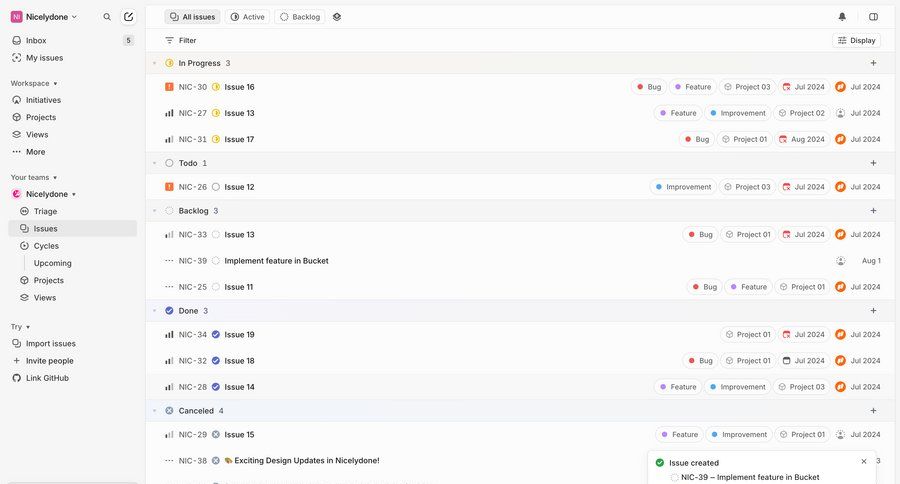Toggle the right sidebar panel icon

pyautogui.click(x=873, y=17)
